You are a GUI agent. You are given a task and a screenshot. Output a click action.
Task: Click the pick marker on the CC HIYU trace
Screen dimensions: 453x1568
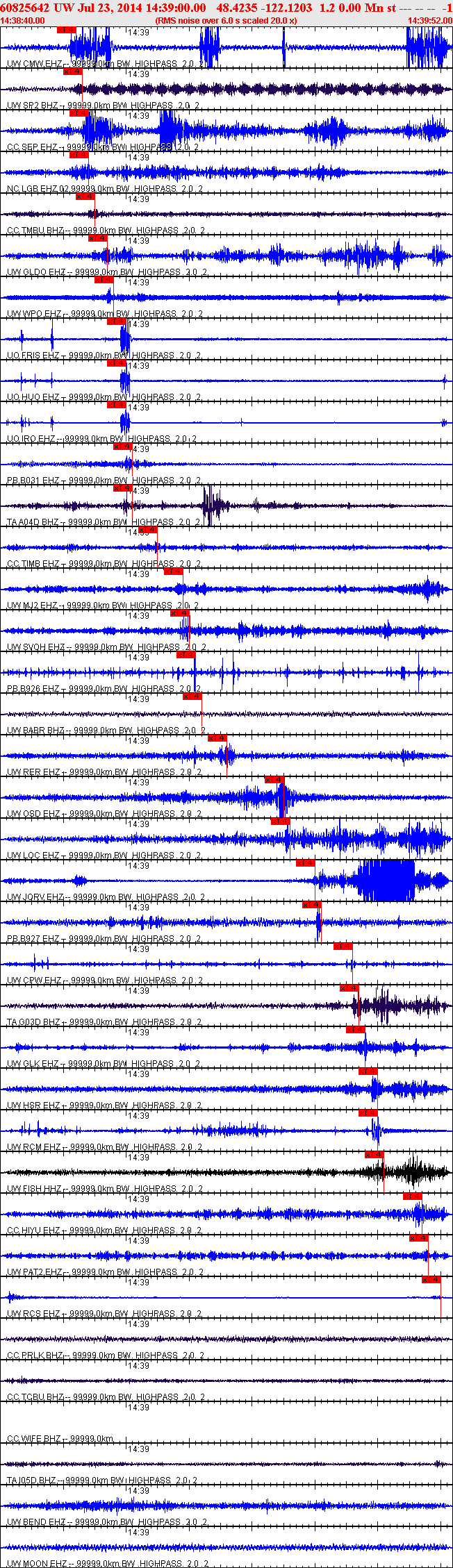pos(412,1196)
